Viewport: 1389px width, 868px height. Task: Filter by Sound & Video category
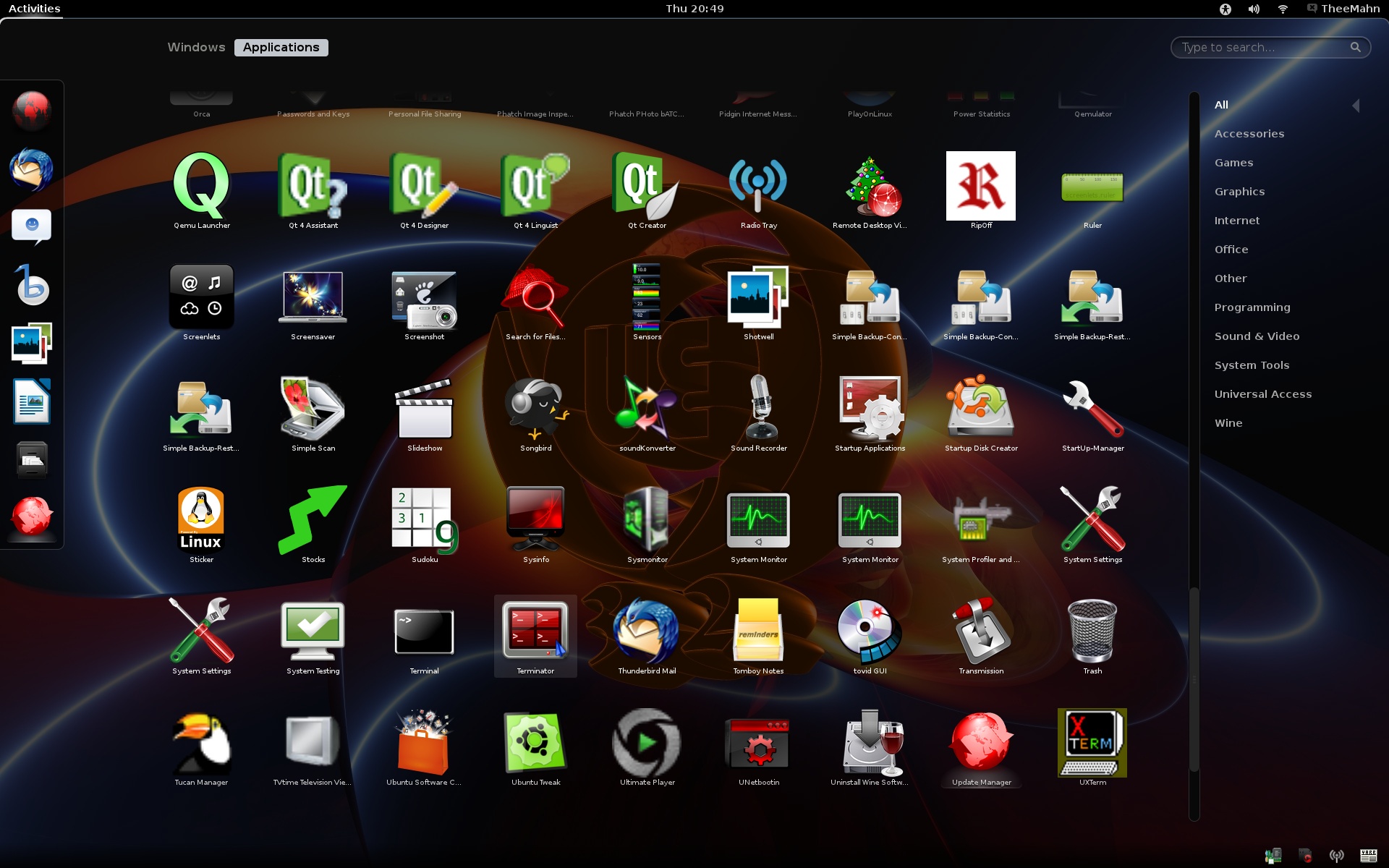coord(1257,336)
